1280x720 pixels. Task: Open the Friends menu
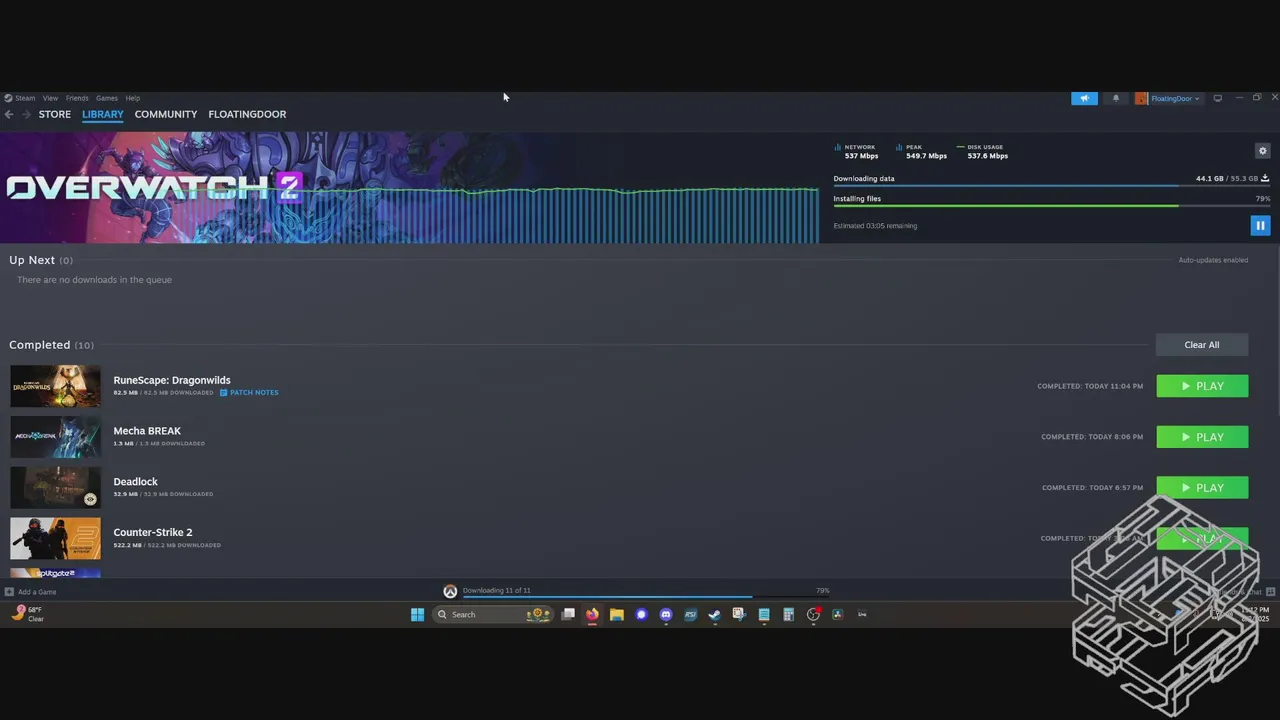tap(77, 98)
